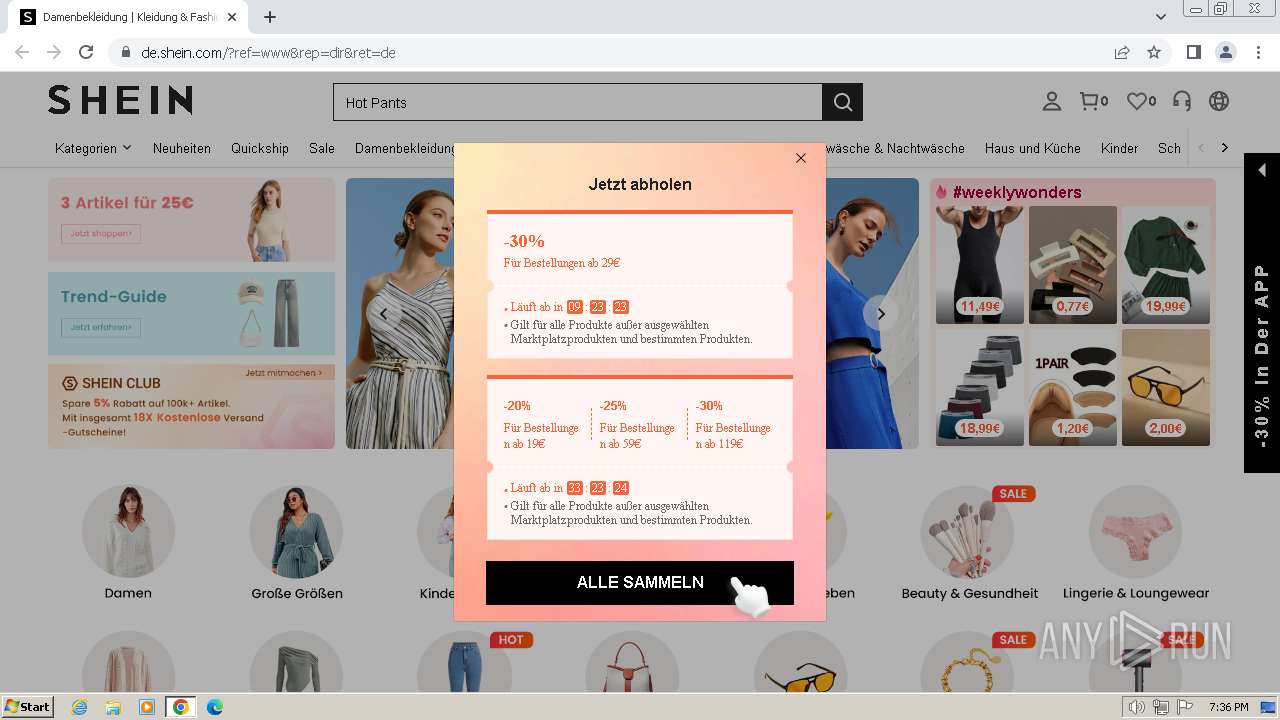Open Microsoft Edge from taskbar
This screenshot has height=720, width=1280.
[x=214, y=707]
